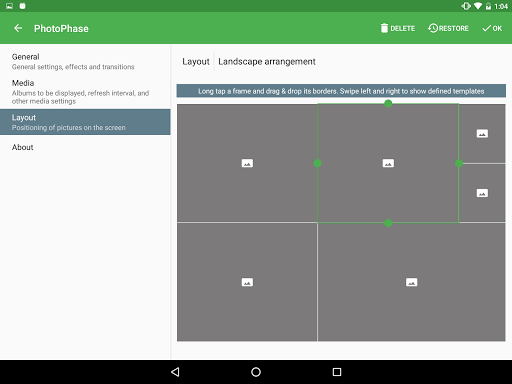
Task: Select the Layout sidebar item
Action: (x=85, y=122)
